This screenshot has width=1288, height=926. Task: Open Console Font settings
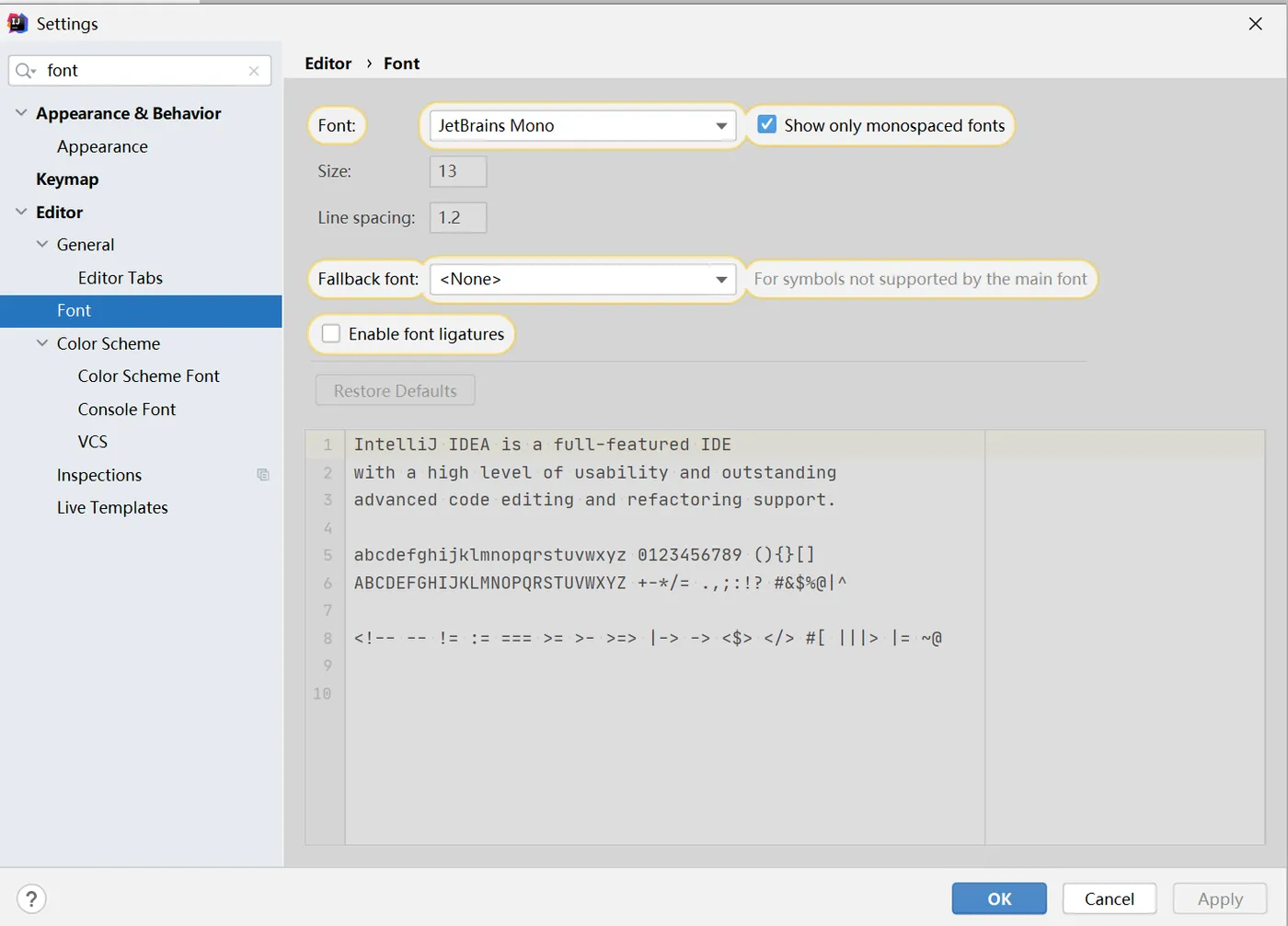[127, 410]
